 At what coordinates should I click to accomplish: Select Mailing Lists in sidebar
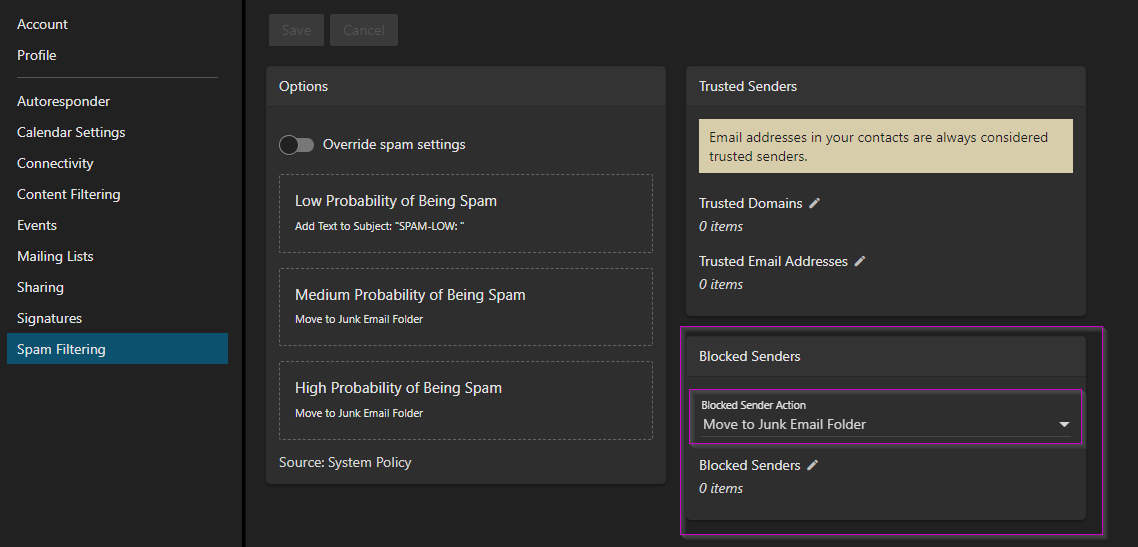[x=55, y=256]
